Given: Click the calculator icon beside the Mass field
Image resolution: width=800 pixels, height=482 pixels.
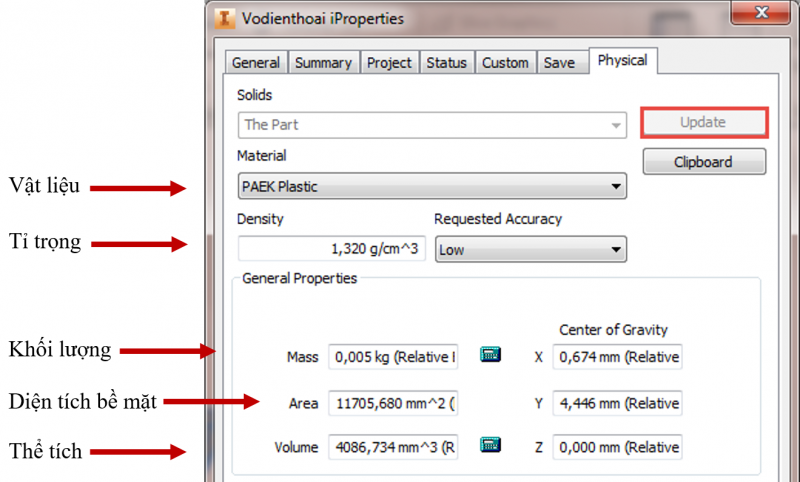Looking at the screenshot, I should click(x=490, y=355).
